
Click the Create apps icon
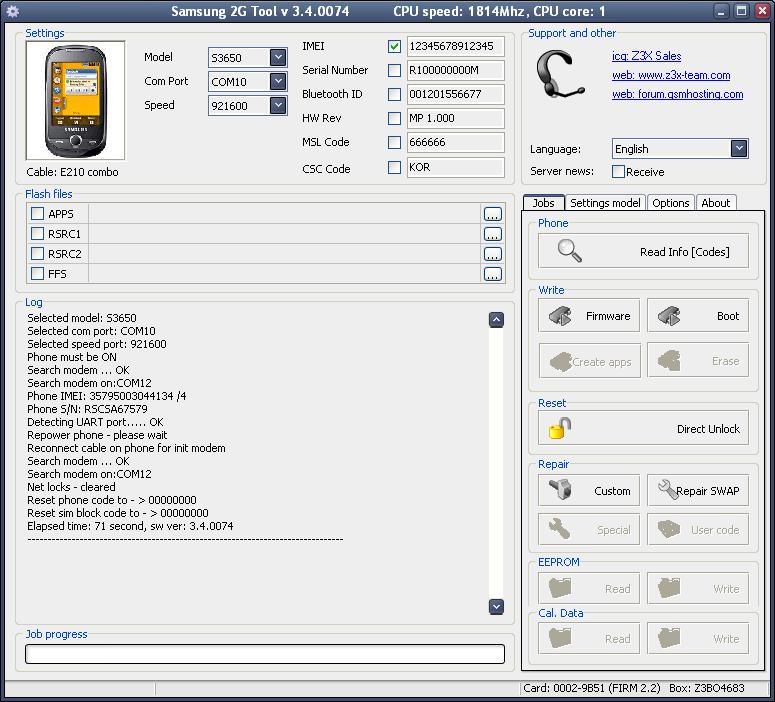pos(560,361)
